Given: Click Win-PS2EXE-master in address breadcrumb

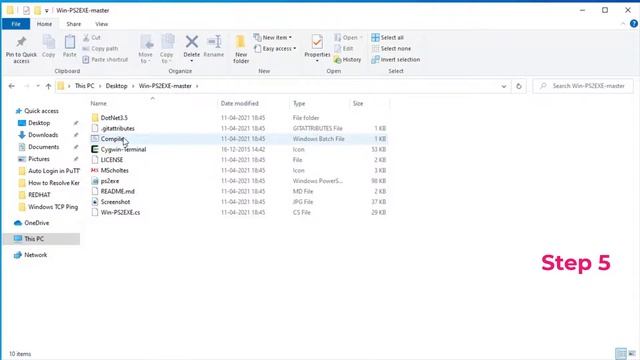Looking at the screenshot, I should (165, 86).
